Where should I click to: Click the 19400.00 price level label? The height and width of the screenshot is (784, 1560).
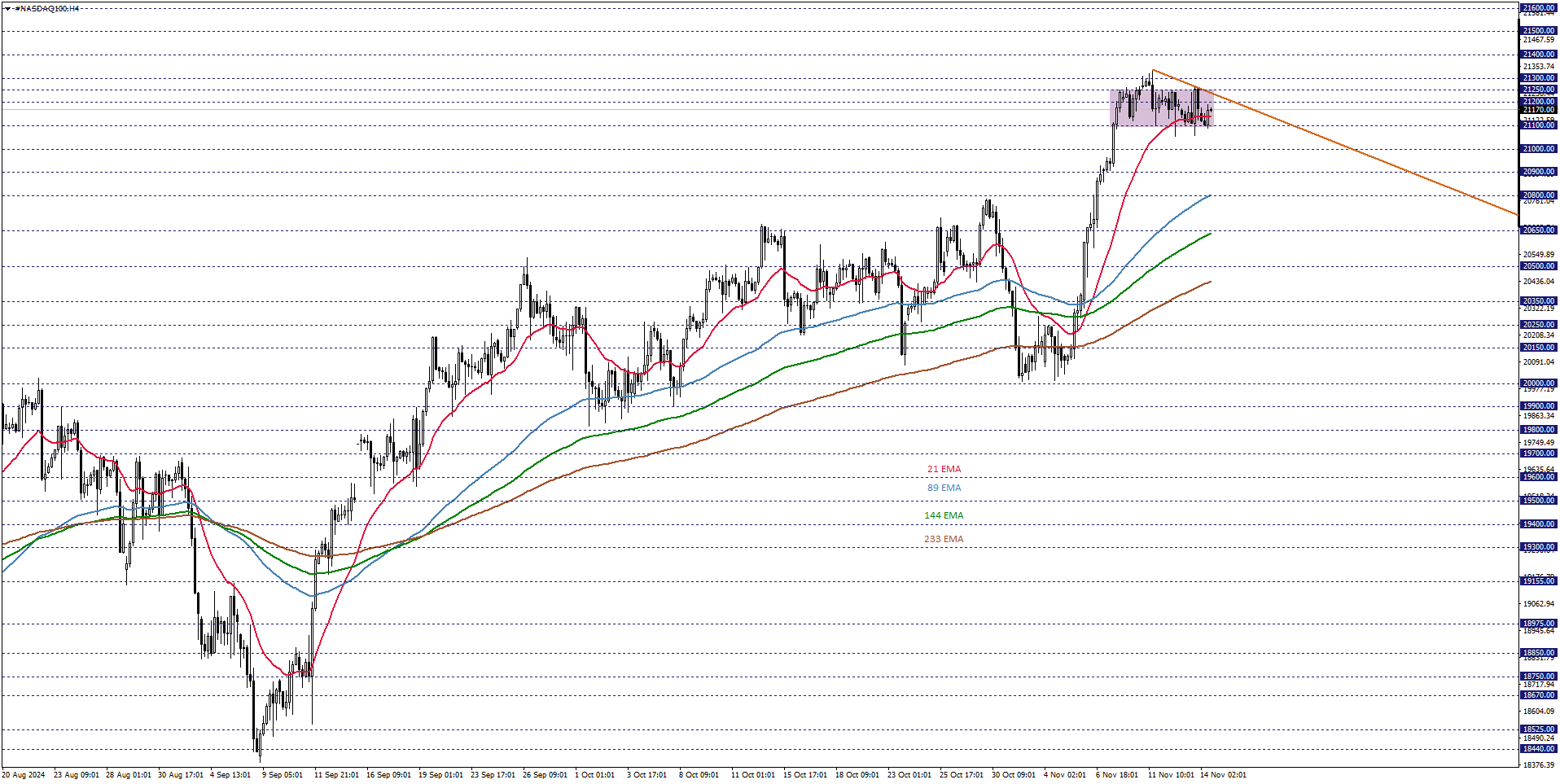1538,524
